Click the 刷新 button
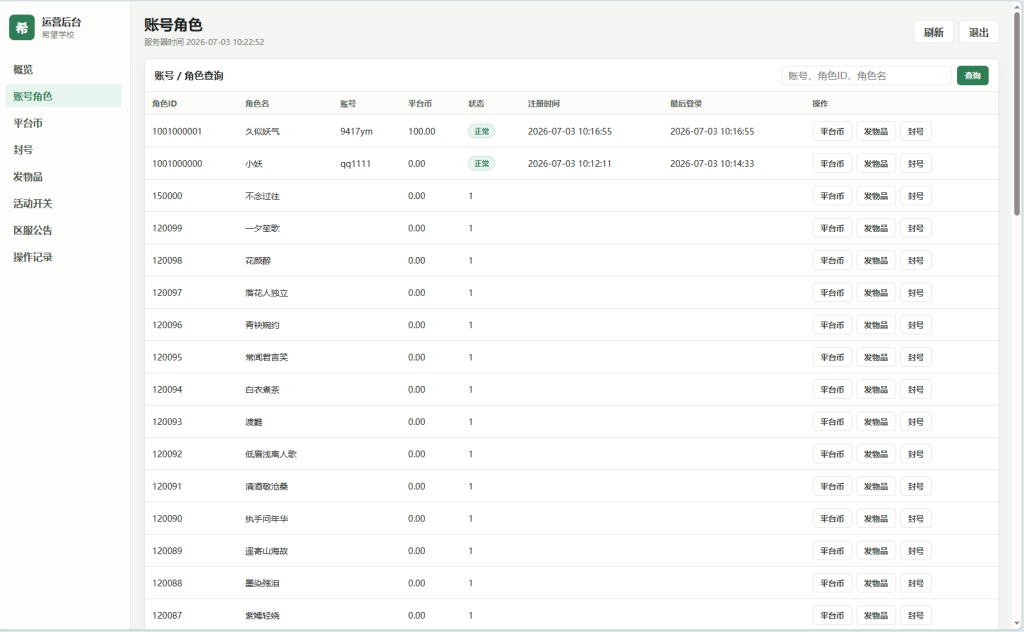The image size is (1024, 632). coord(933,32)
